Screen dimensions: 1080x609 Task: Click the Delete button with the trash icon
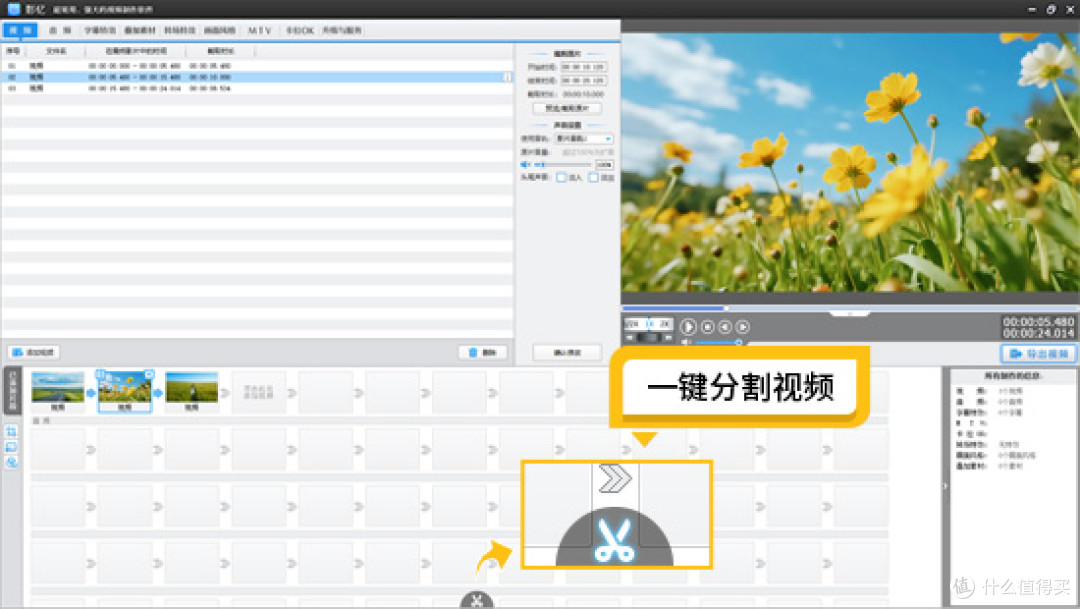click(483, 352)
